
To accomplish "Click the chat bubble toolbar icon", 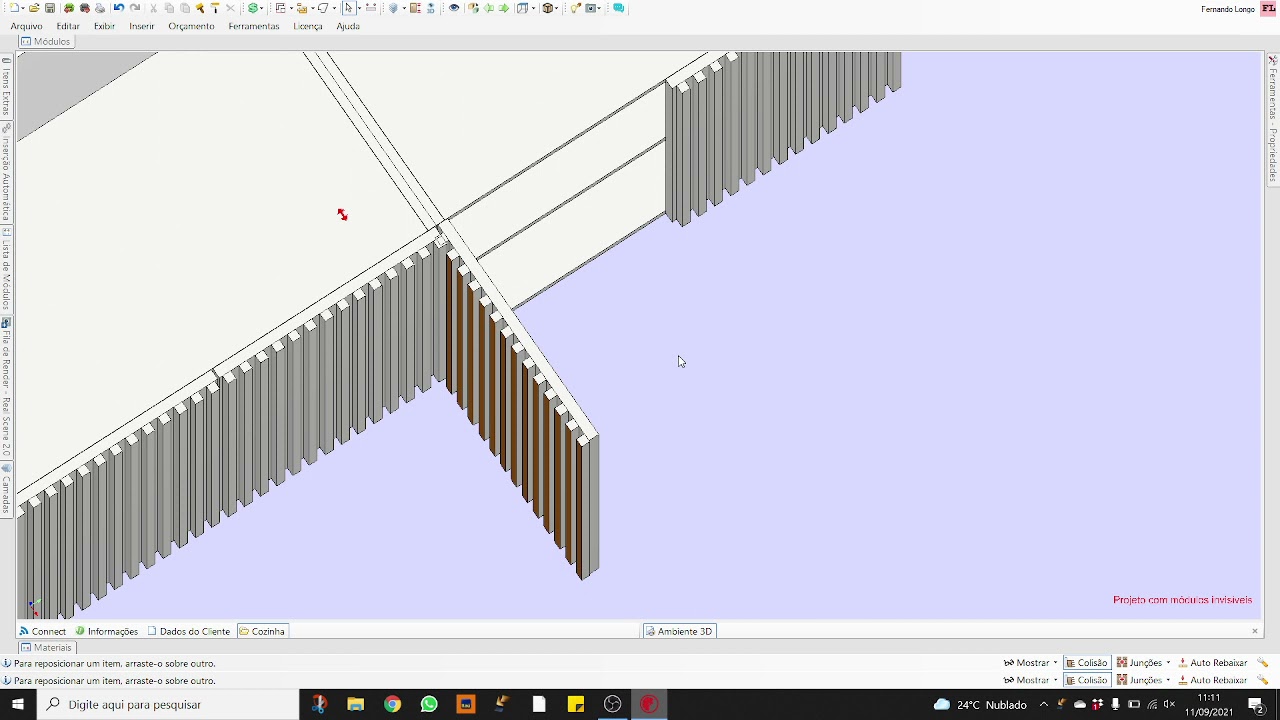I will pyautogui.click(x=618, y=8).
